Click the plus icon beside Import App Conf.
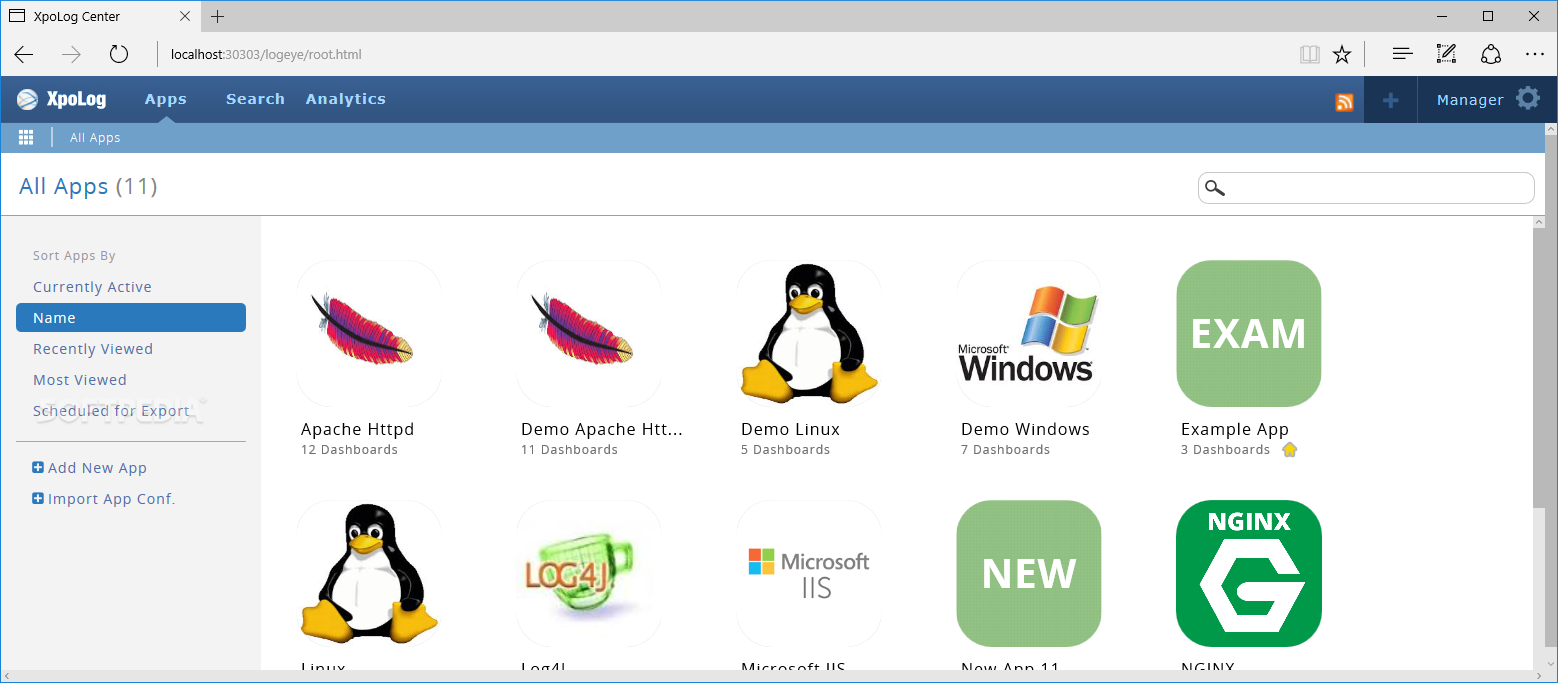Screen dimensions: 1558x683 38,498
